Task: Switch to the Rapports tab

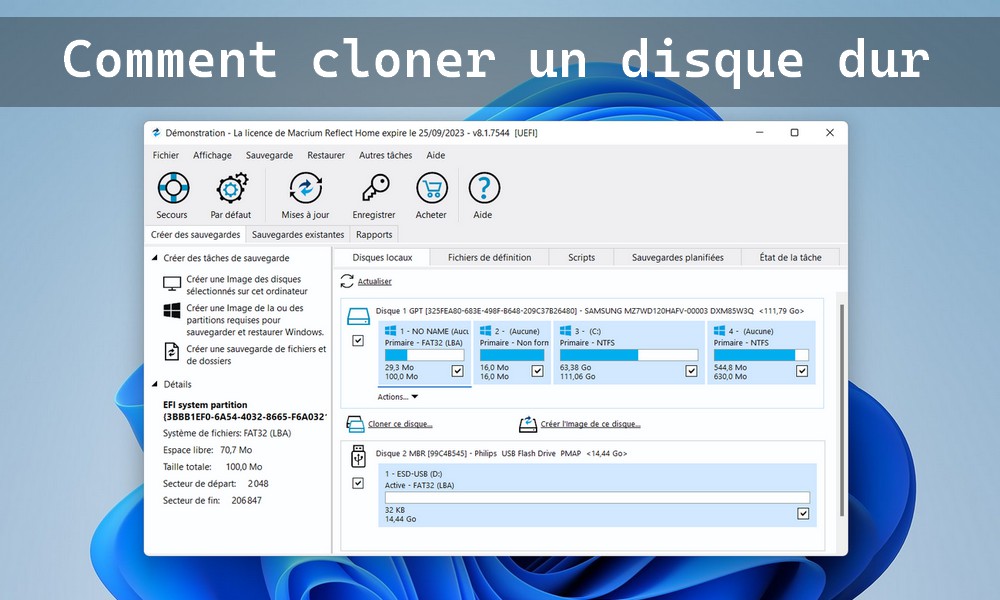Action: (x=374, y=235)
